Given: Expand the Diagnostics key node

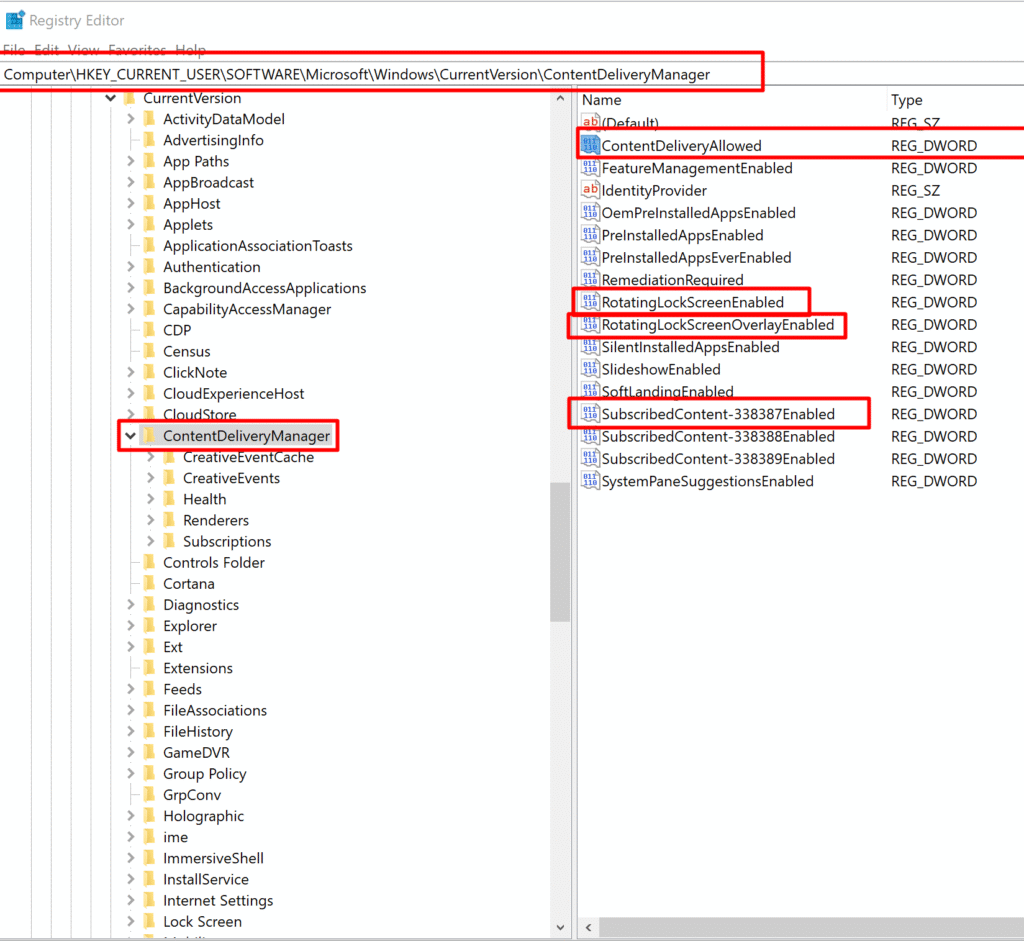Looking at the screenshot, I should tap(131, 605).
